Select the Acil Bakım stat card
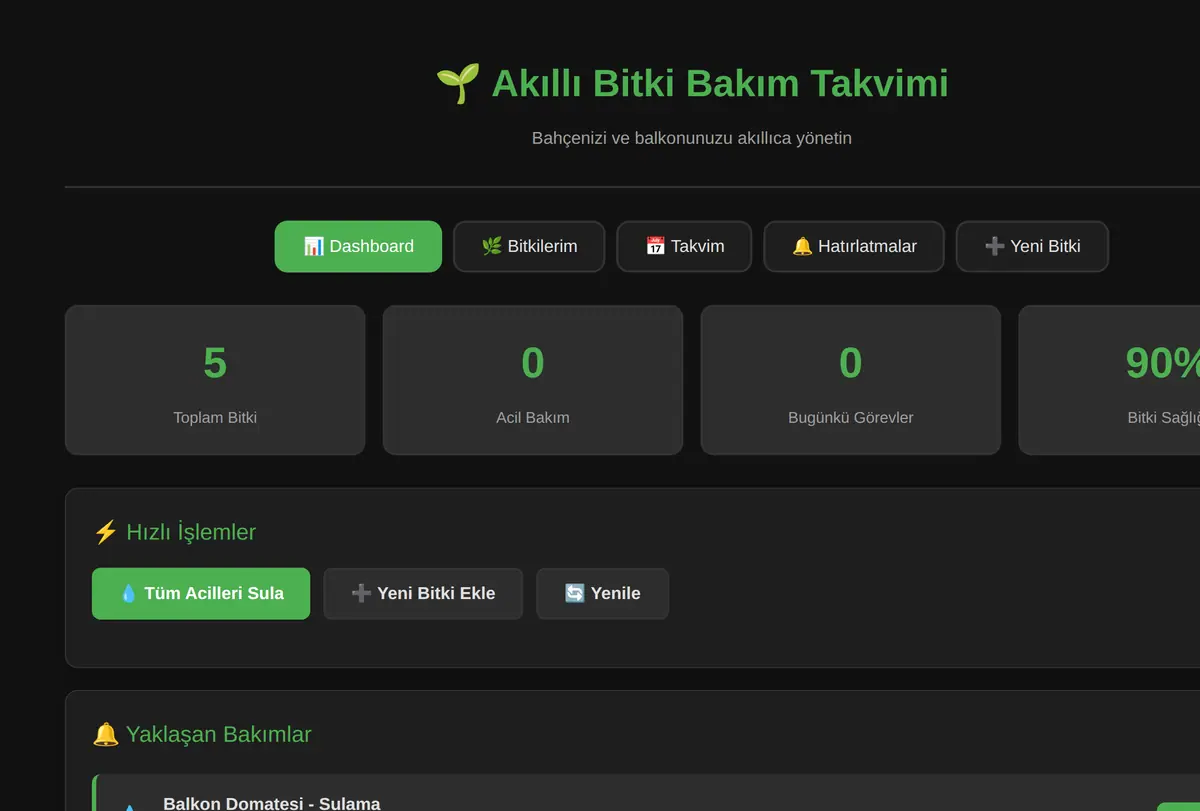 pyautogui.click(x=533, y=380)
